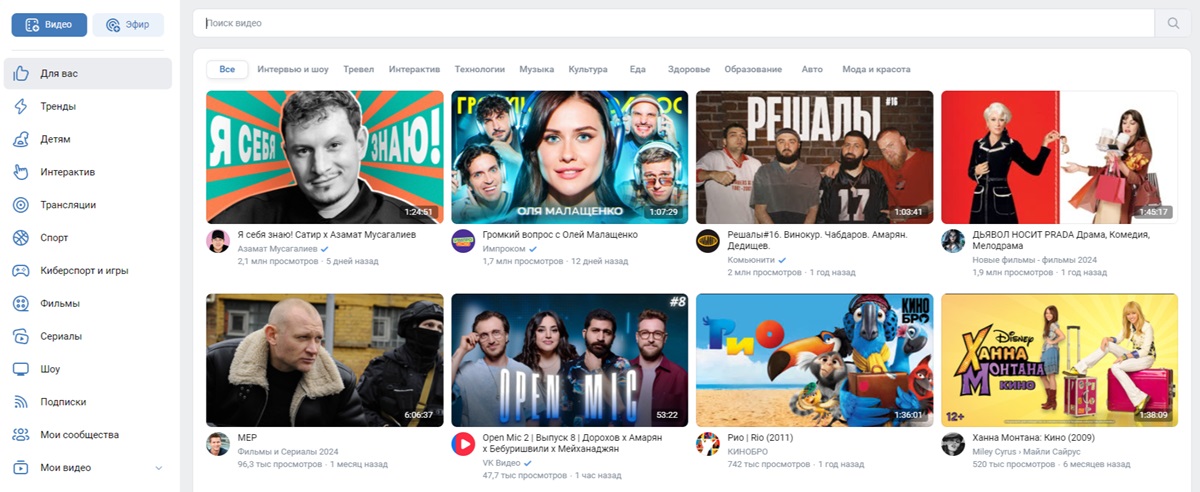Open the Мои видео playlist icon
1200x492 pixels.
coord(20,468)
